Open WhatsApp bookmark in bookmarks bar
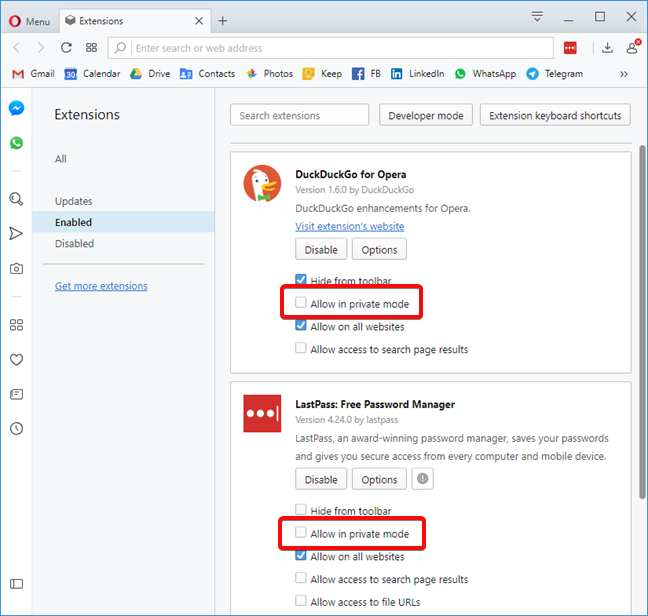The width and height of the screenshot is (648, 616). point(485,74)
